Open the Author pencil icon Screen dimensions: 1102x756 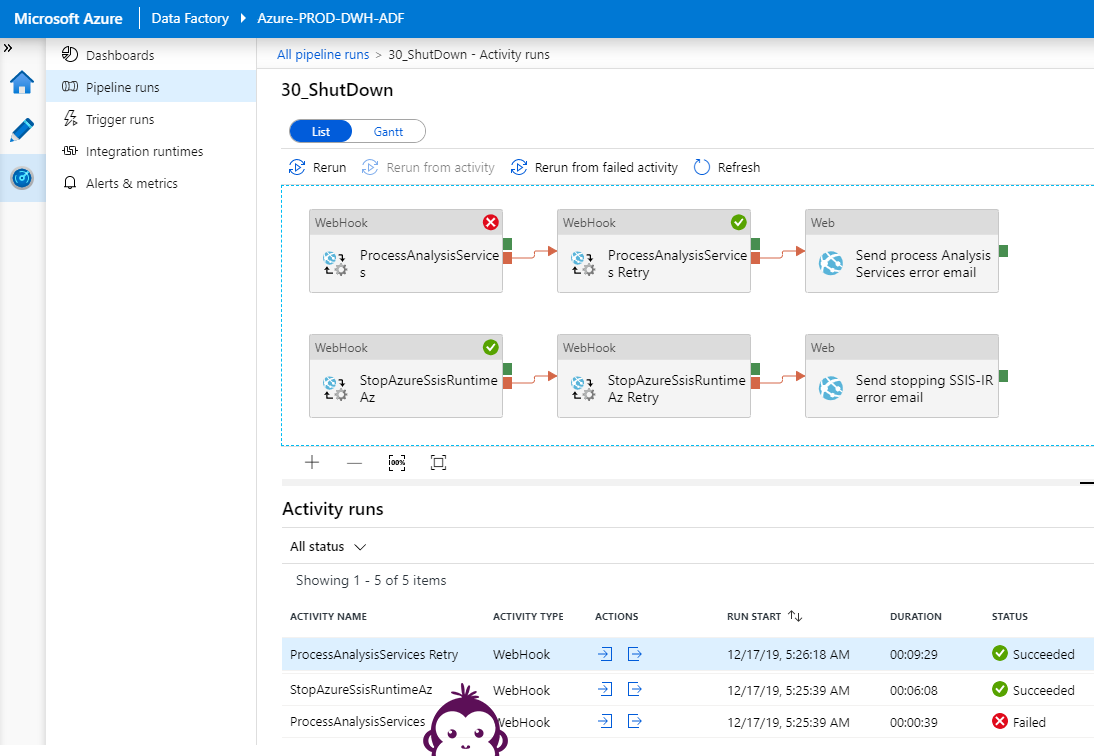(22, 130)
